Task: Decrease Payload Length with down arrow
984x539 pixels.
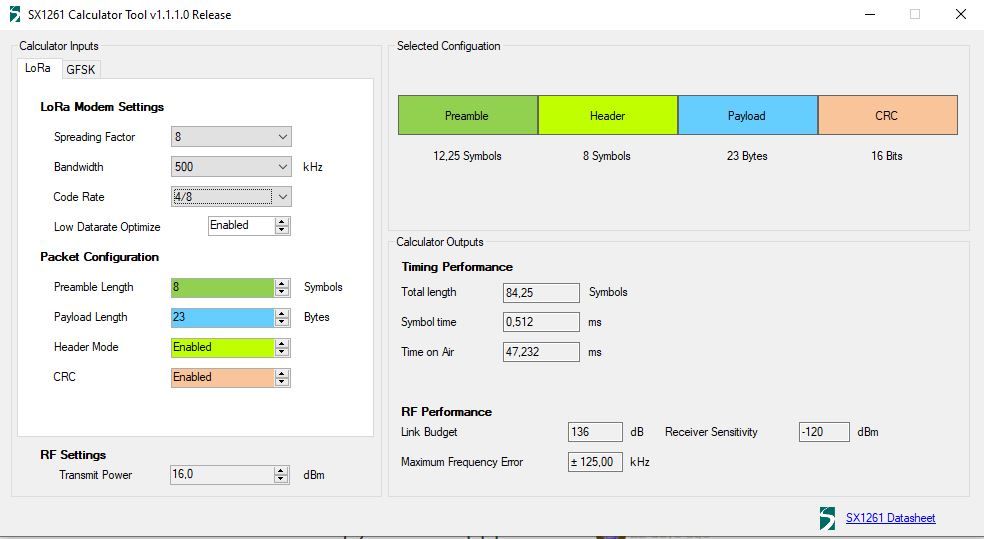Action: coord(282,321)
